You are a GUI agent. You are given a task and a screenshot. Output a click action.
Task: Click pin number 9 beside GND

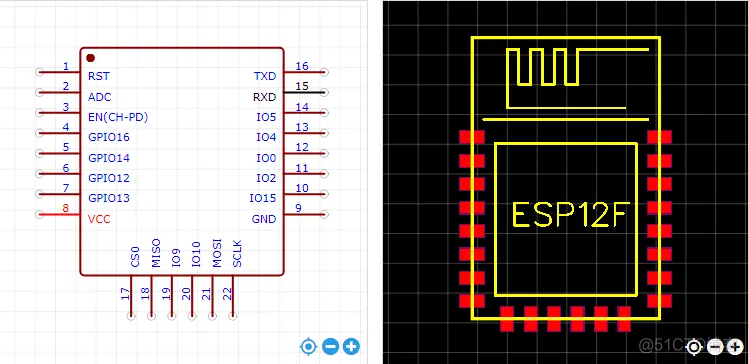pyautogui.click(x=298, y=208)
